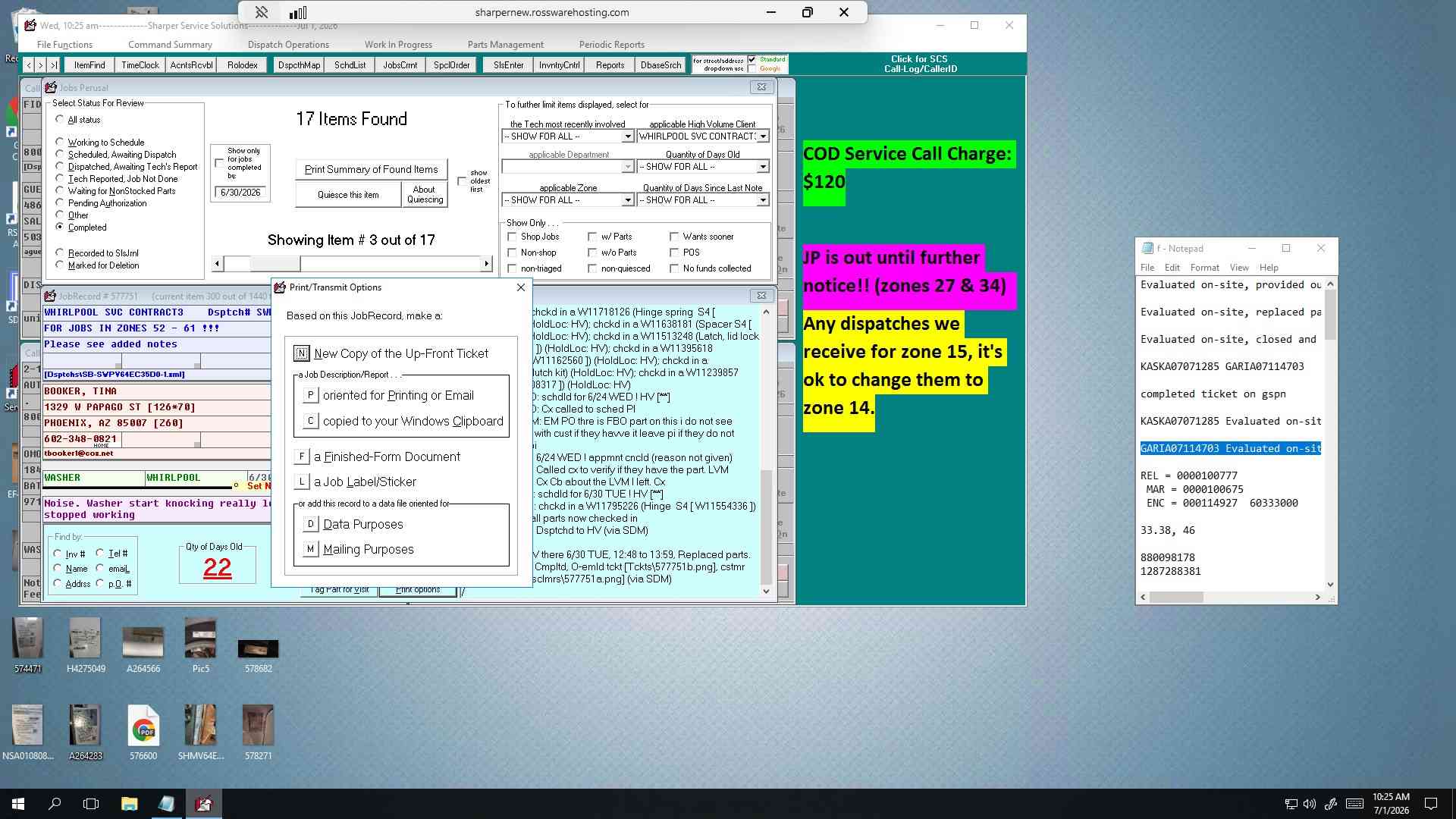The height and width of the screenshot is (819, 1456).
Task: Open the Dispatch Operations menu
Action: (288, 45)
